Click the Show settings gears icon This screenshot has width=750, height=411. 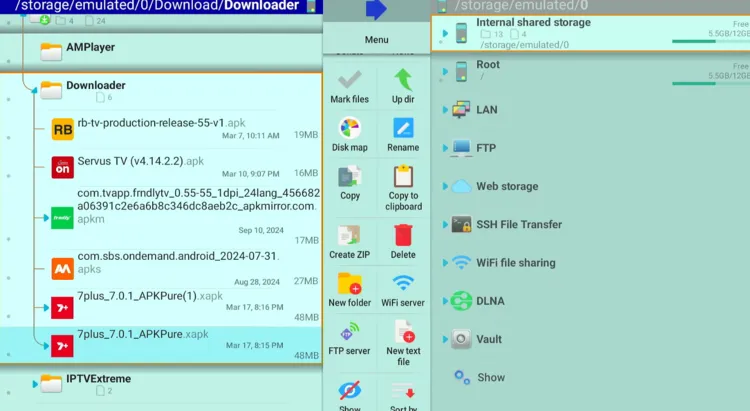tap(462, 377)
